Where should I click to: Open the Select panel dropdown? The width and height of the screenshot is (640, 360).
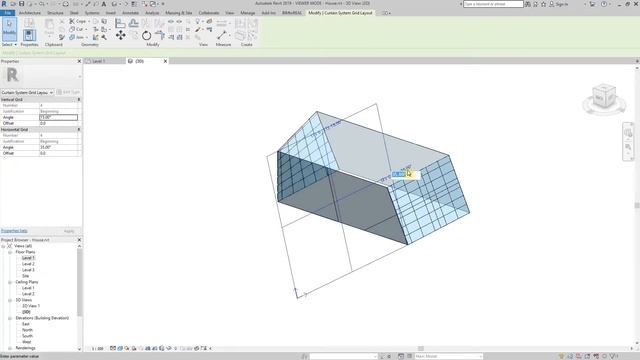click(9, 44)
